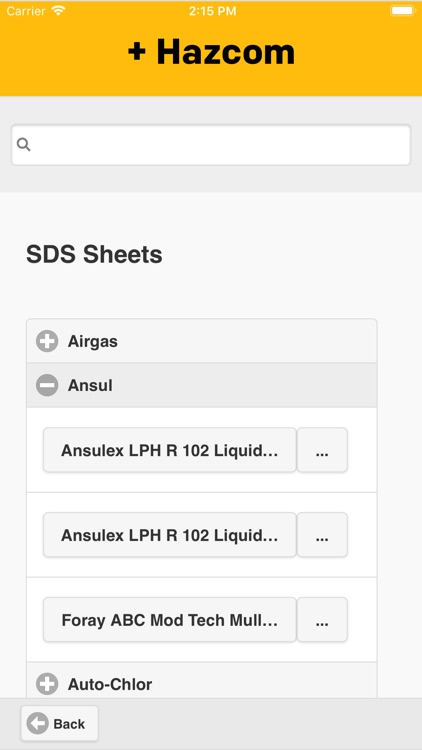This screenshot has height=750, width=422.
Task: Tap the left arrow icon in Back button
Action: click(x=38, y=724)
